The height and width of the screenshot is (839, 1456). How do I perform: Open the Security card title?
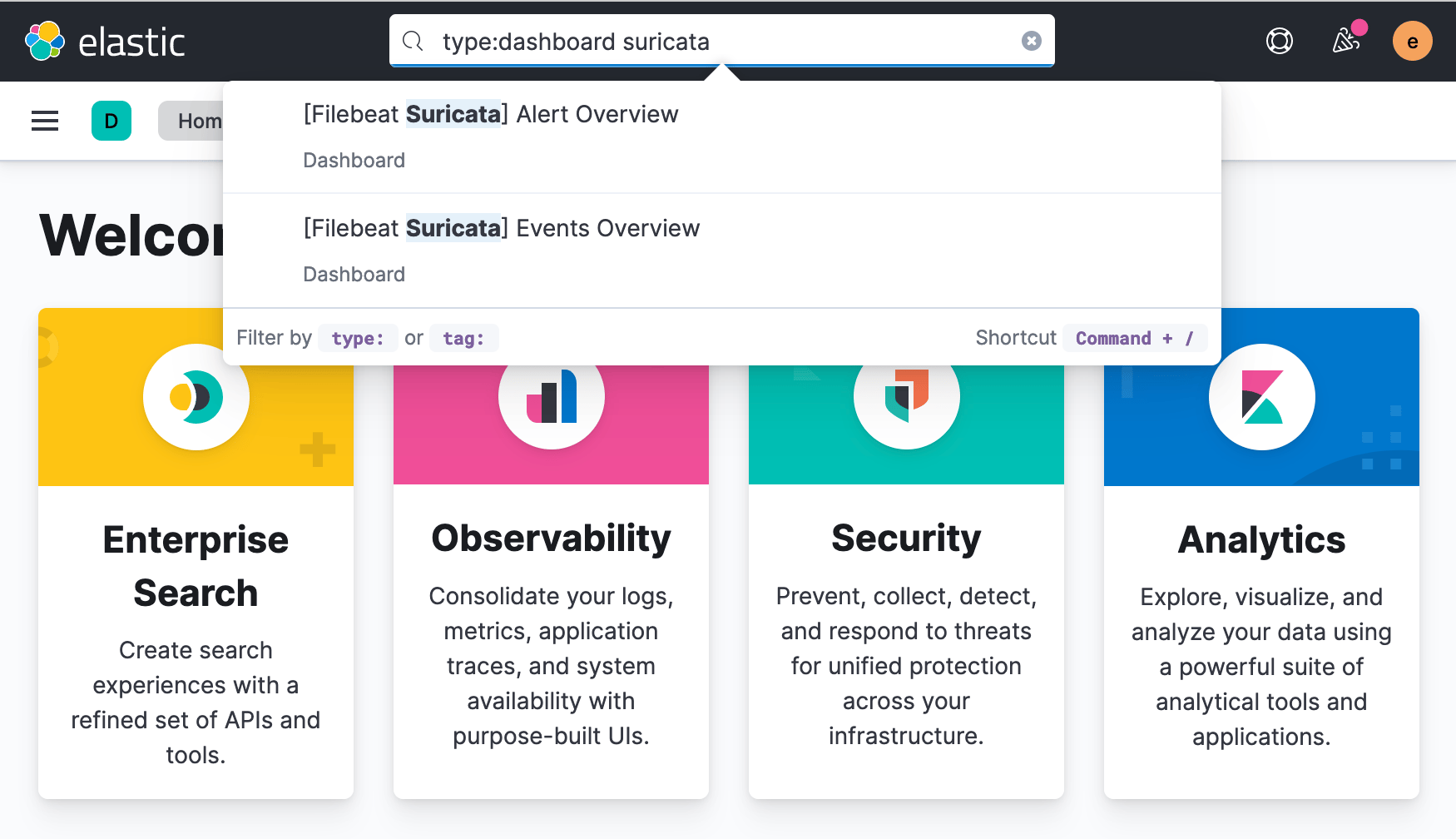pos(906,539)
